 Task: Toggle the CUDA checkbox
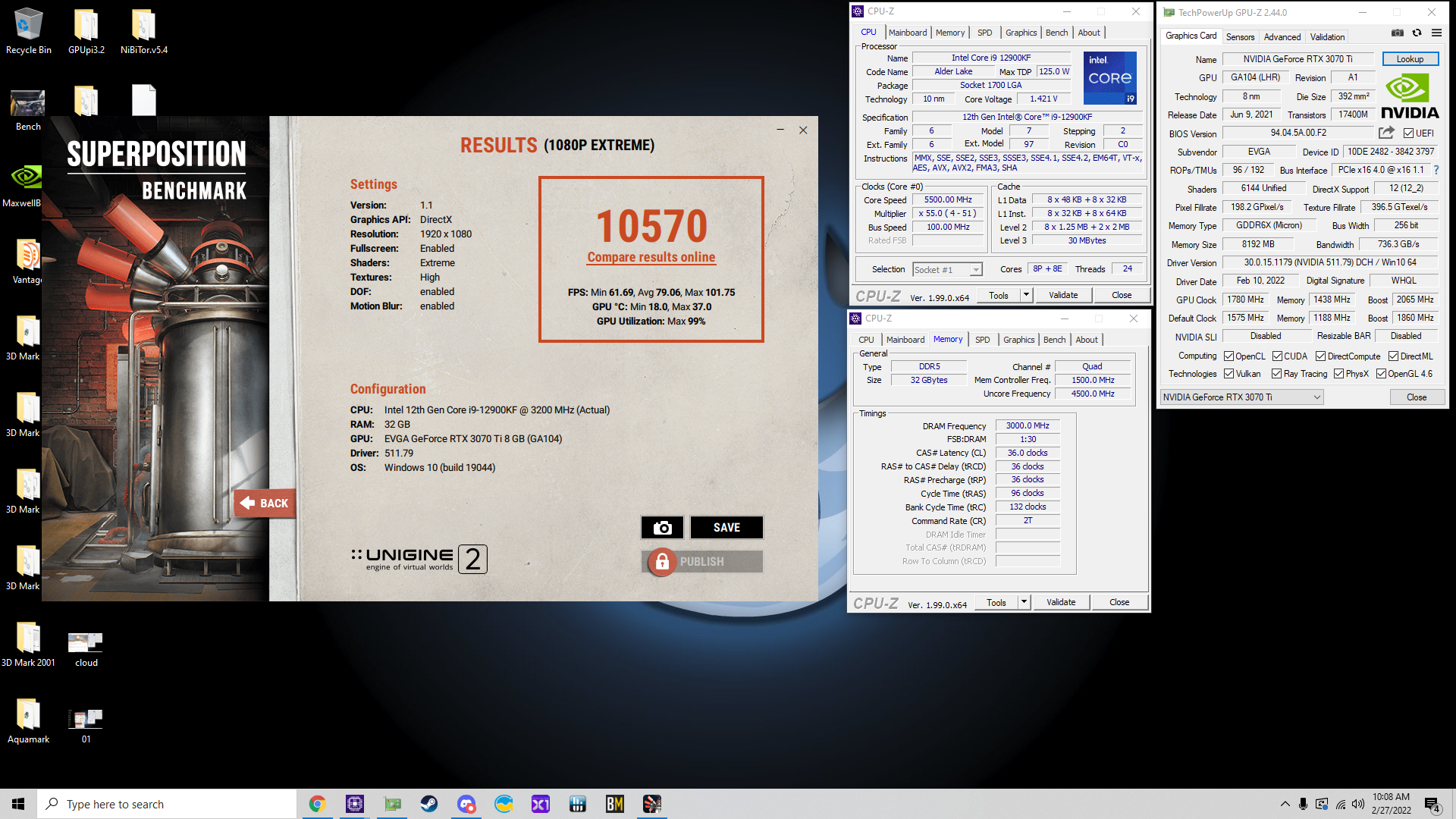click(1277, 356)
